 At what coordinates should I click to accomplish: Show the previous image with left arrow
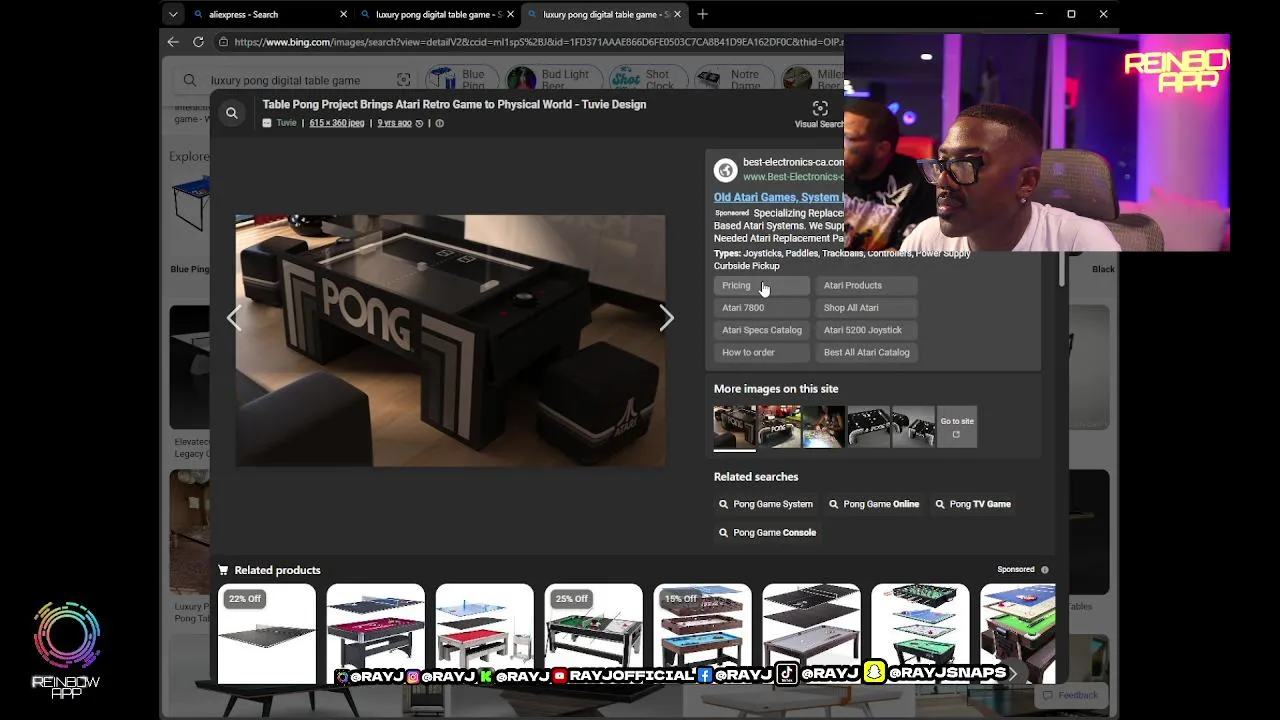234,318
